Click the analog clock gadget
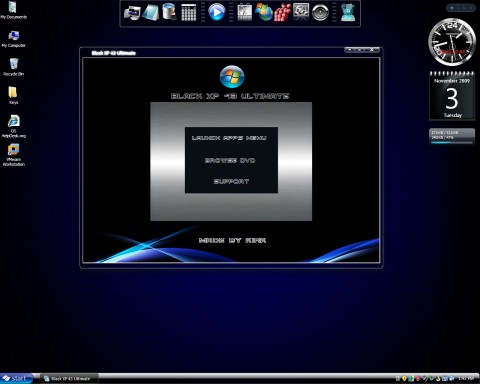 click(452, 43)
